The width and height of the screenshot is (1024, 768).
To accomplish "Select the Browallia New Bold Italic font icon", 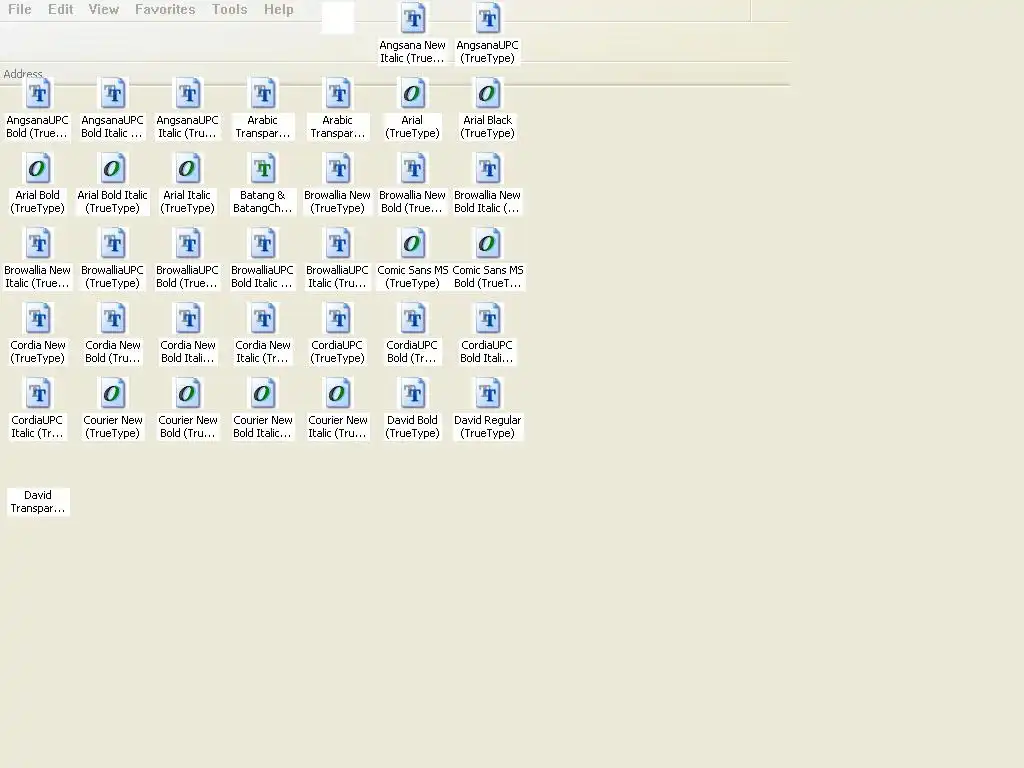I will 488,168.
